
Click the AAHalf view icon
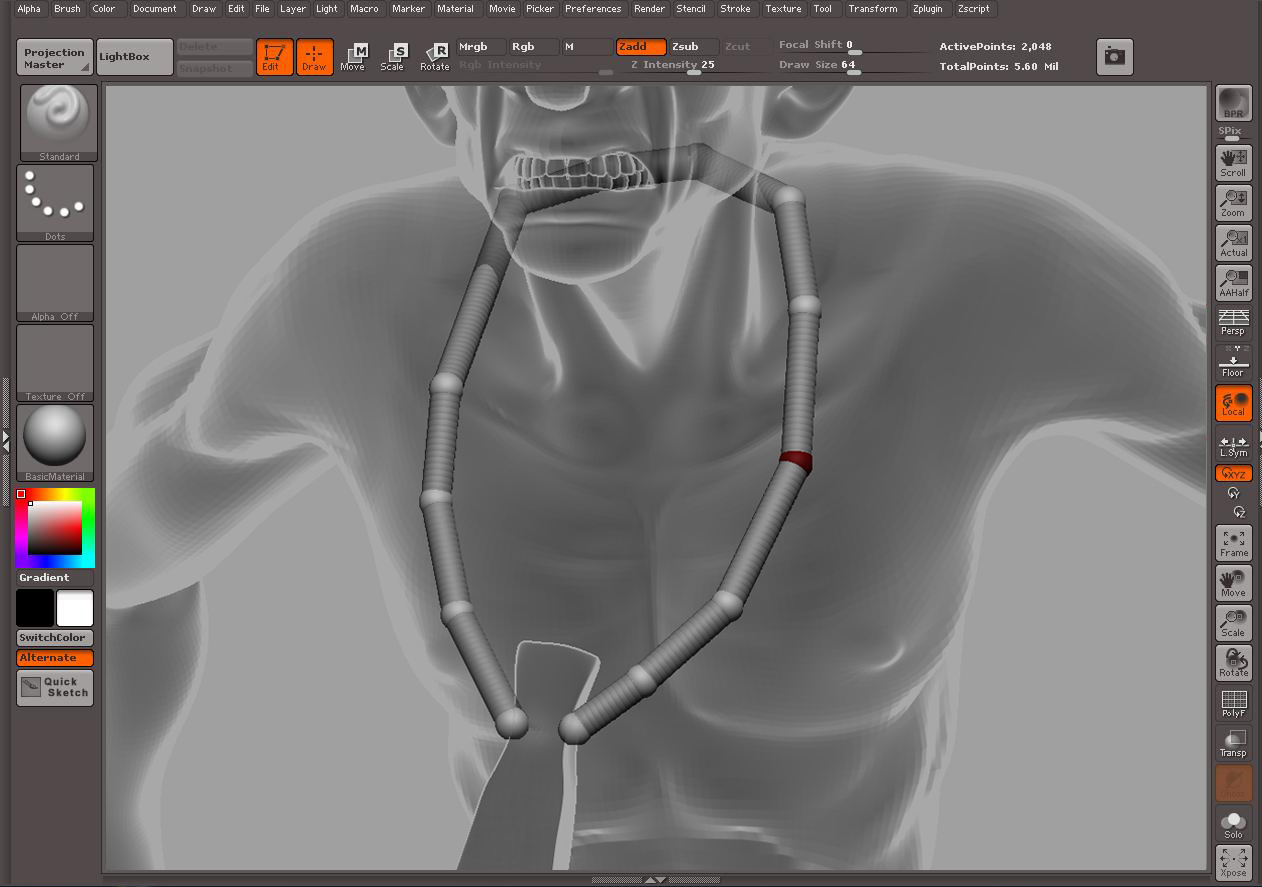coord(1233,282)
